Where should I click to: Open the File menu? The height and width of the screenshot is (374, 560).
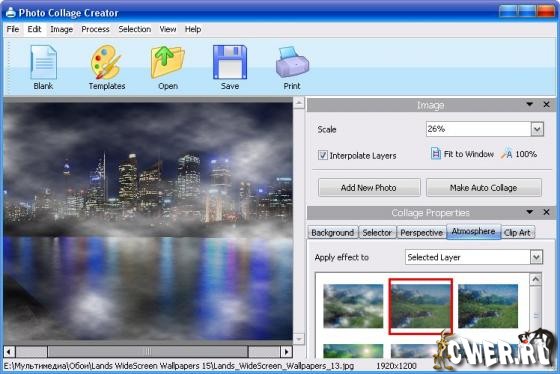coord(13,29)
